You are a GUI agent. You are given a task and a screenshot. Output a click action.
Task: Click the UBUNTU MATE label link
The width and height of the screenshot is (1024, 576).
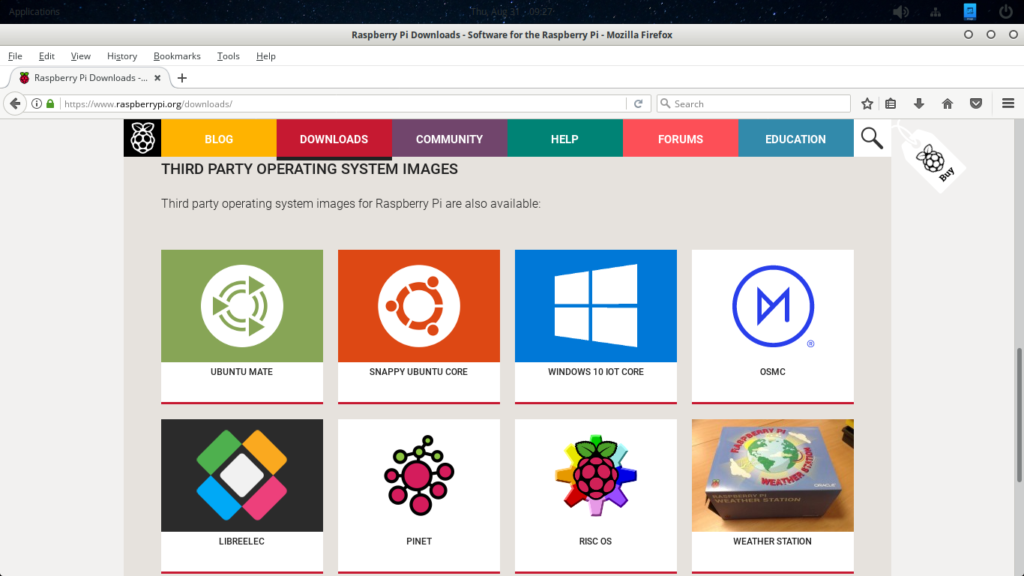(x=242, y=372)
